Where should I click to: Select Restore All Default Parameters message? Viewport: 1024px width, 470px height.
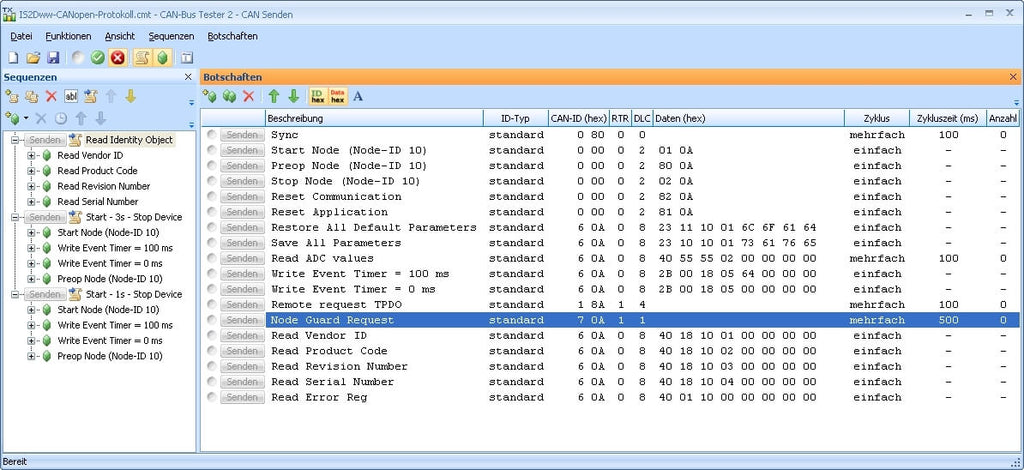tap(374, 227)
